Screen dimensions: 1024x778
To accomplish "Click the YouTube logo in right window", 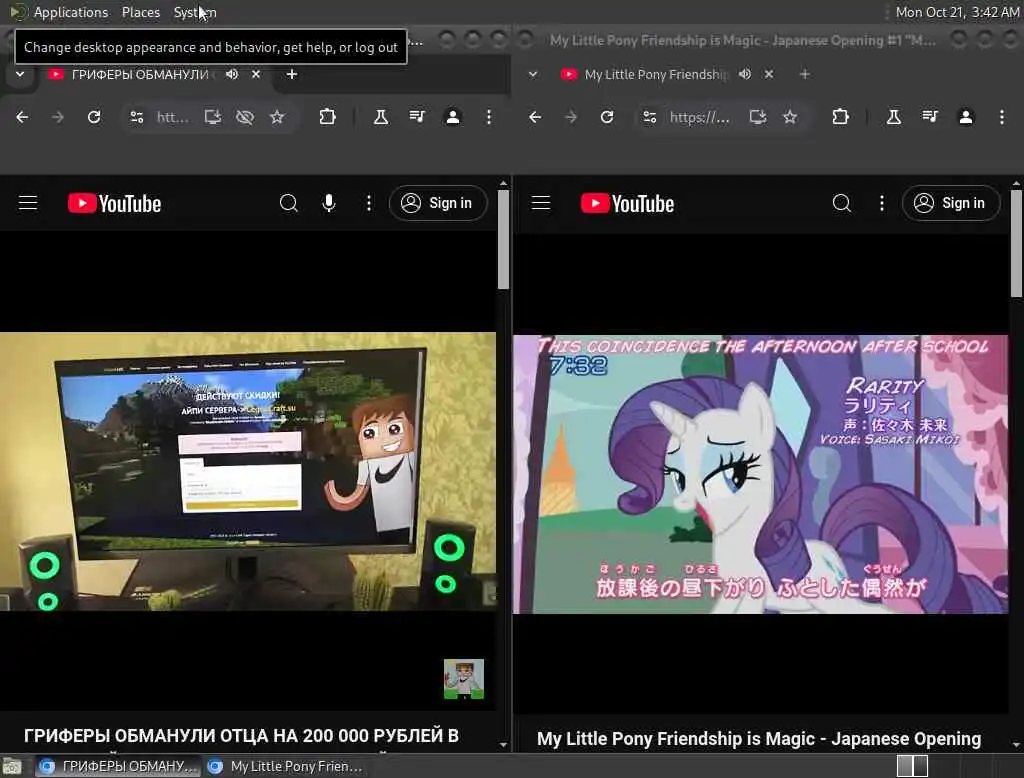I will 627,204.
